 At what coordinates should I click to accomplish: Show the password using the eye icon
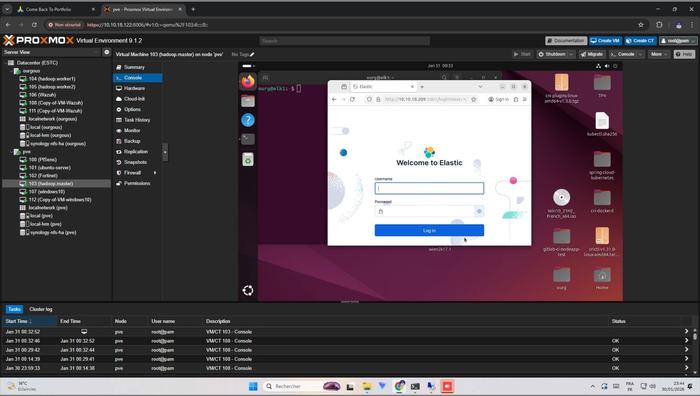(x=479, y=211)
